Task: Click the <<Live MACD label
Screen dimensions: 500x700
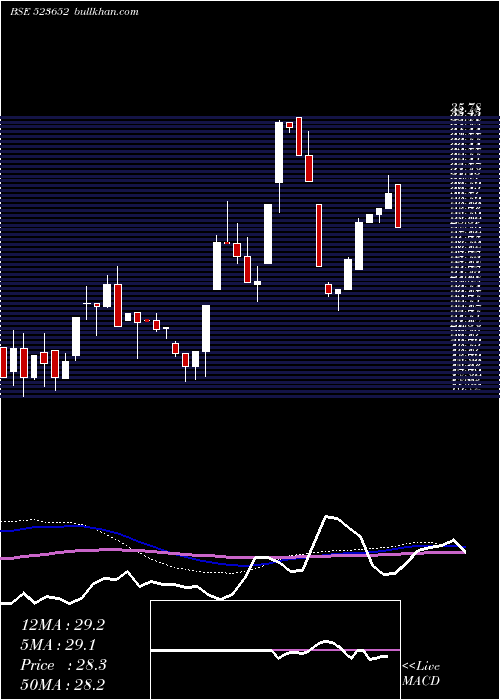Action: tap(421, 674)
